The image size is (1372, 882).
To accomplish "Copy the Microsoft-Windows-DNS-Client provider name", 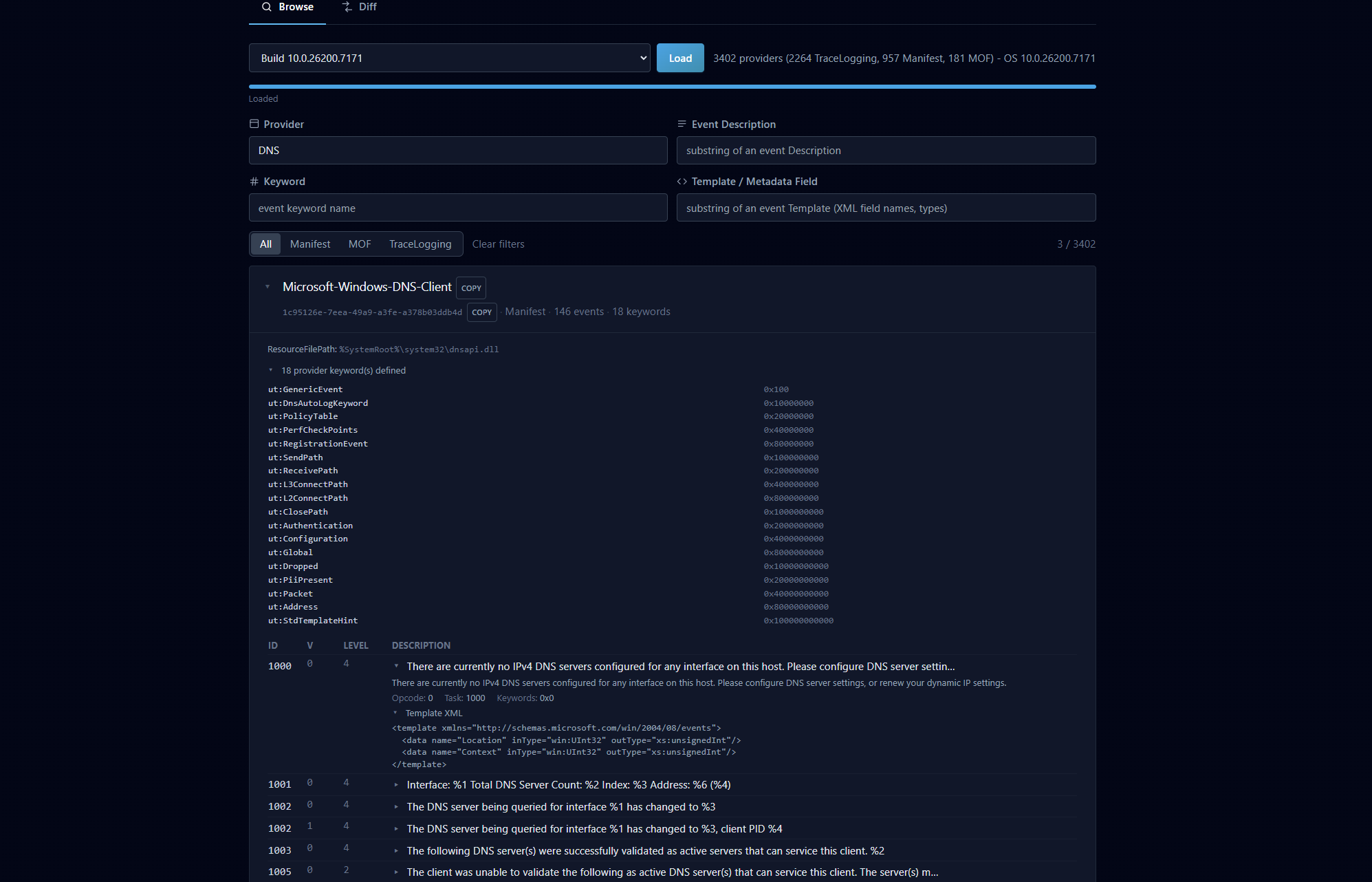I will (x=471, y=288).
